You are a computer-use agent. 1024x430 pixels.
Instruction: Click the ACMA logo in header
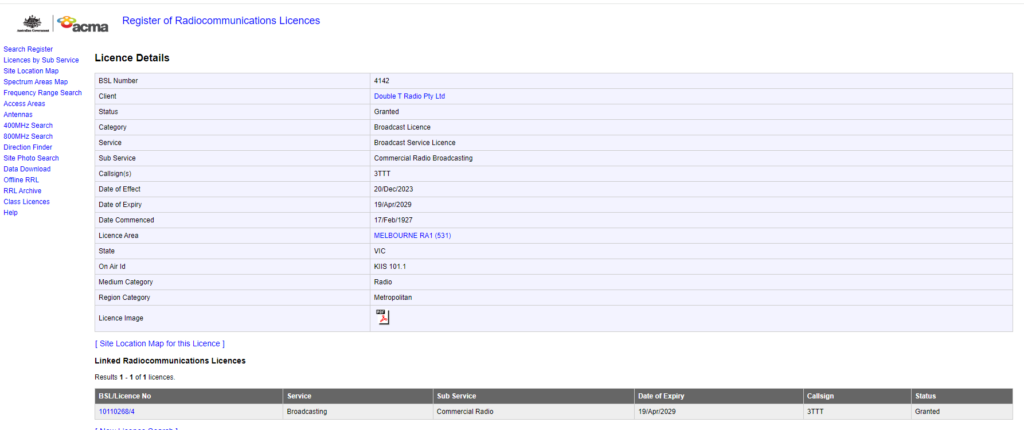click(83, 23)
